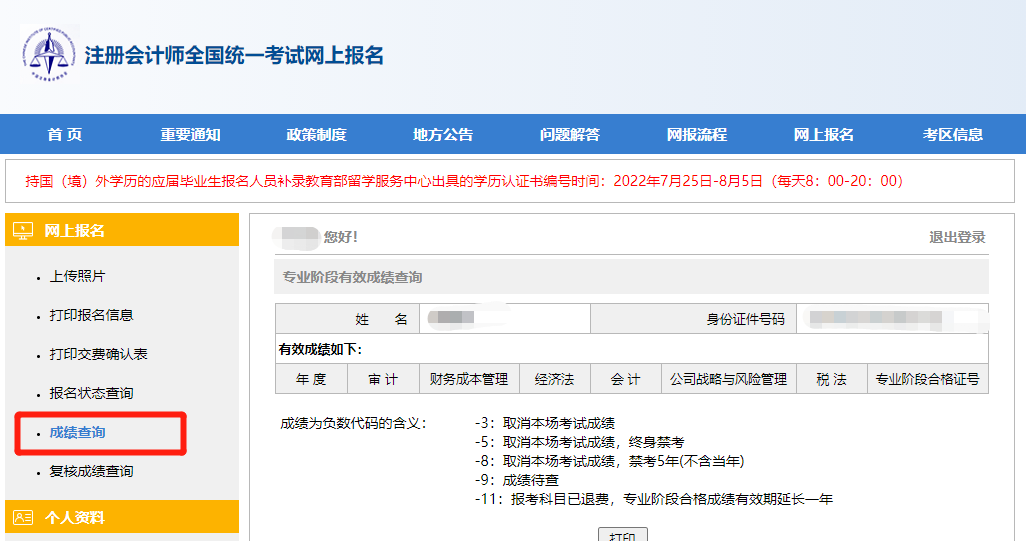Click 上传照片 in the sidebar
The image size is (1026, 541).
pyautogui.click(x=77, y=276)
